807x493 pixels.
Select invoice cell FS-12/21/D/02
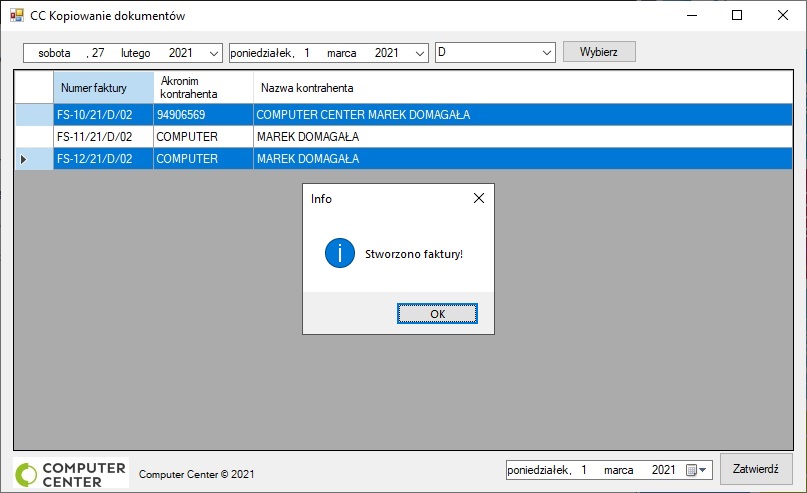(x=103, y=159)
